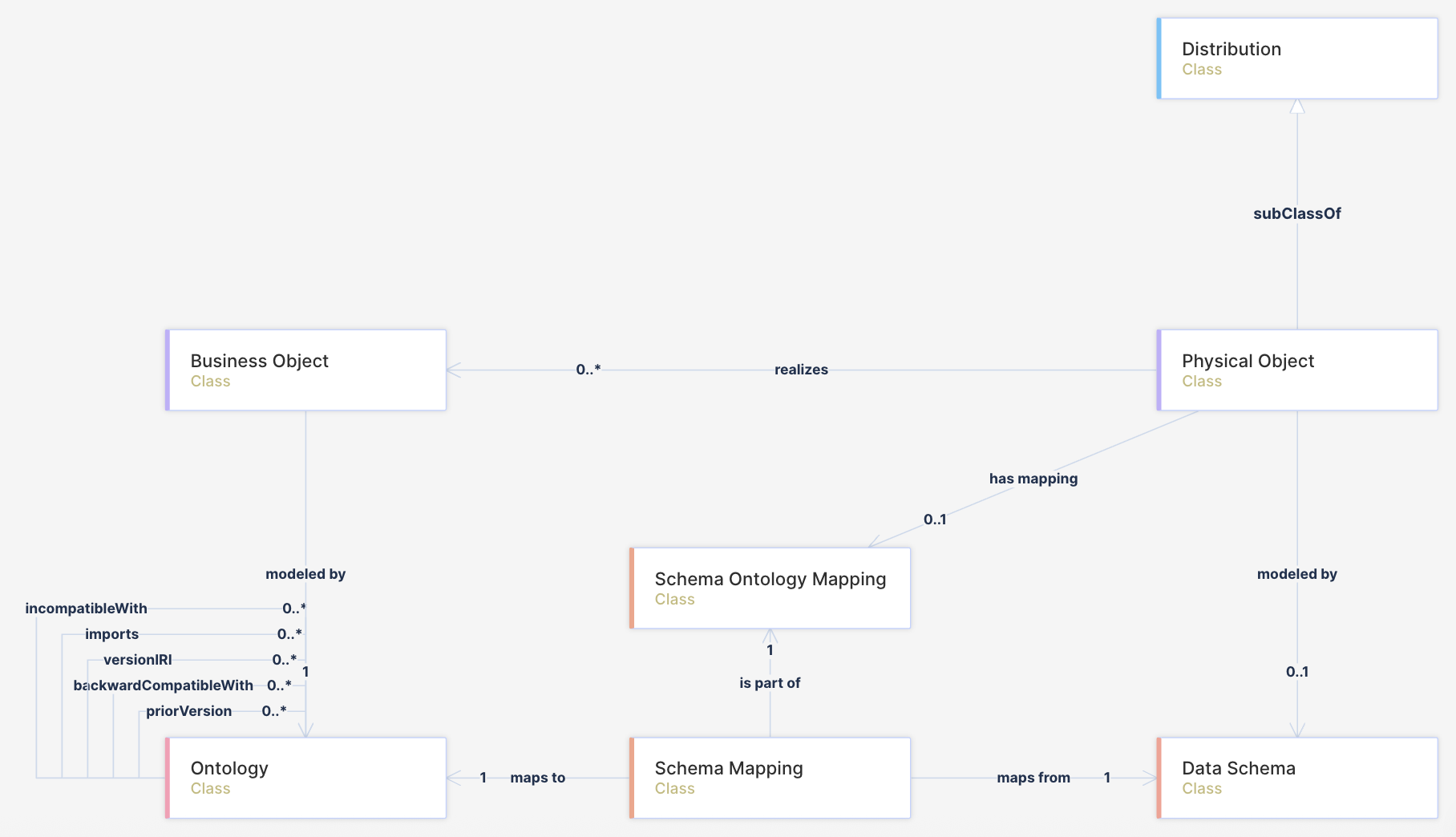Click the maps to relationship label

tap(537, 778)
